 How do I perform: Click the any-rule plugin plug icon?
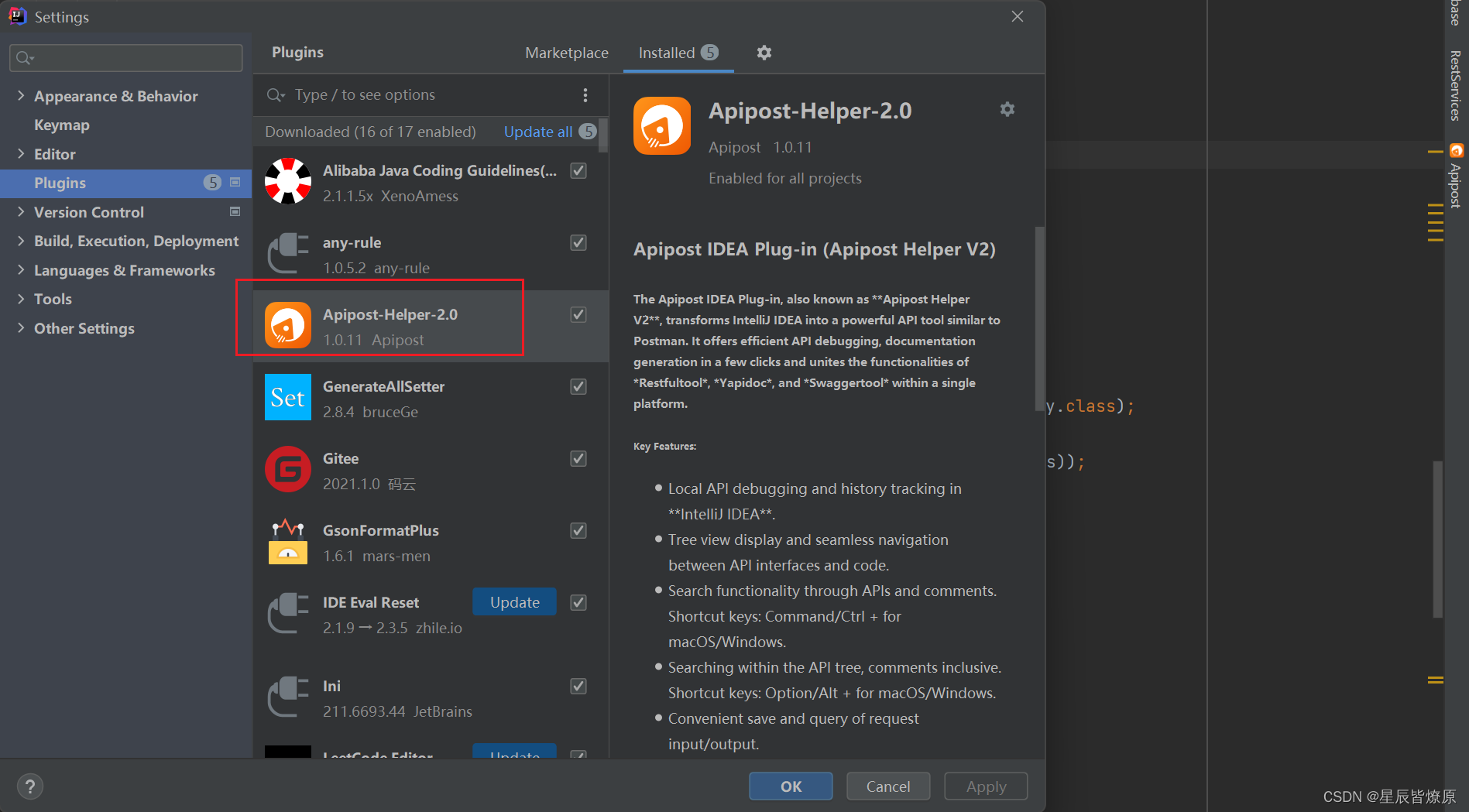(x=288, y=253)
